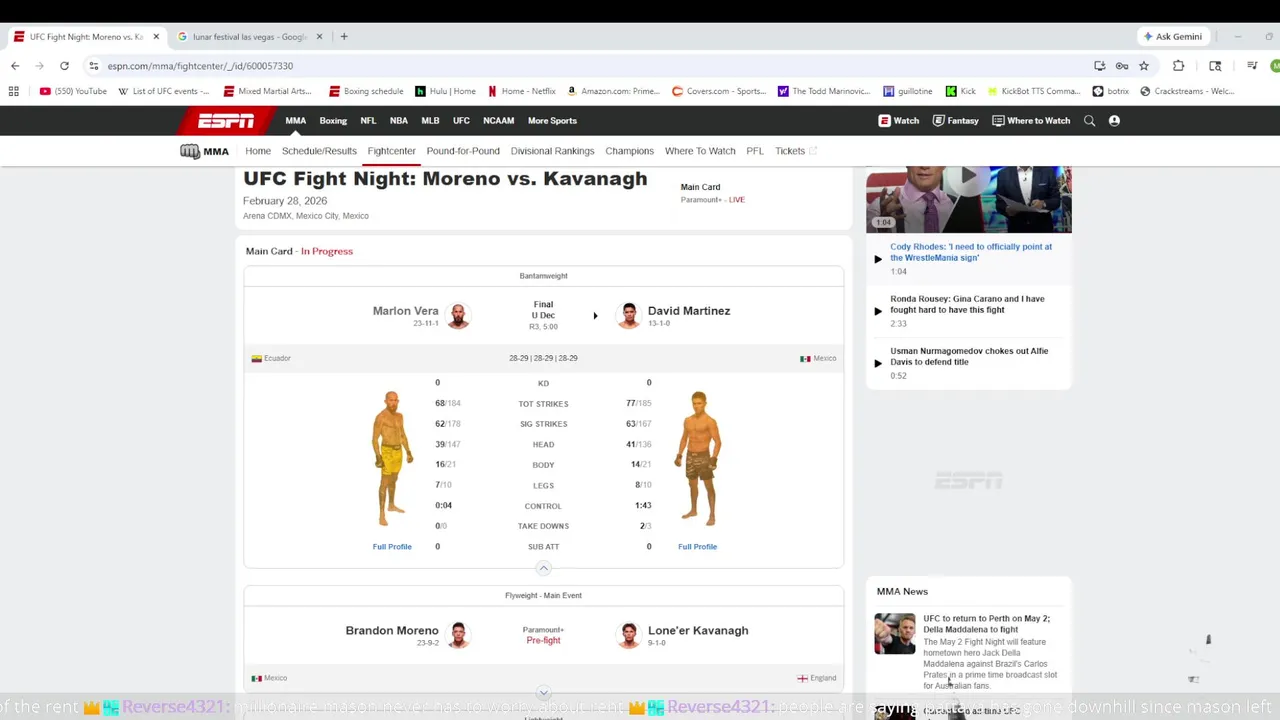Viewport: 1280px width, 720px height.
Task: Open the Boxing schedule bookmark
Action: [x=366, y=91]
